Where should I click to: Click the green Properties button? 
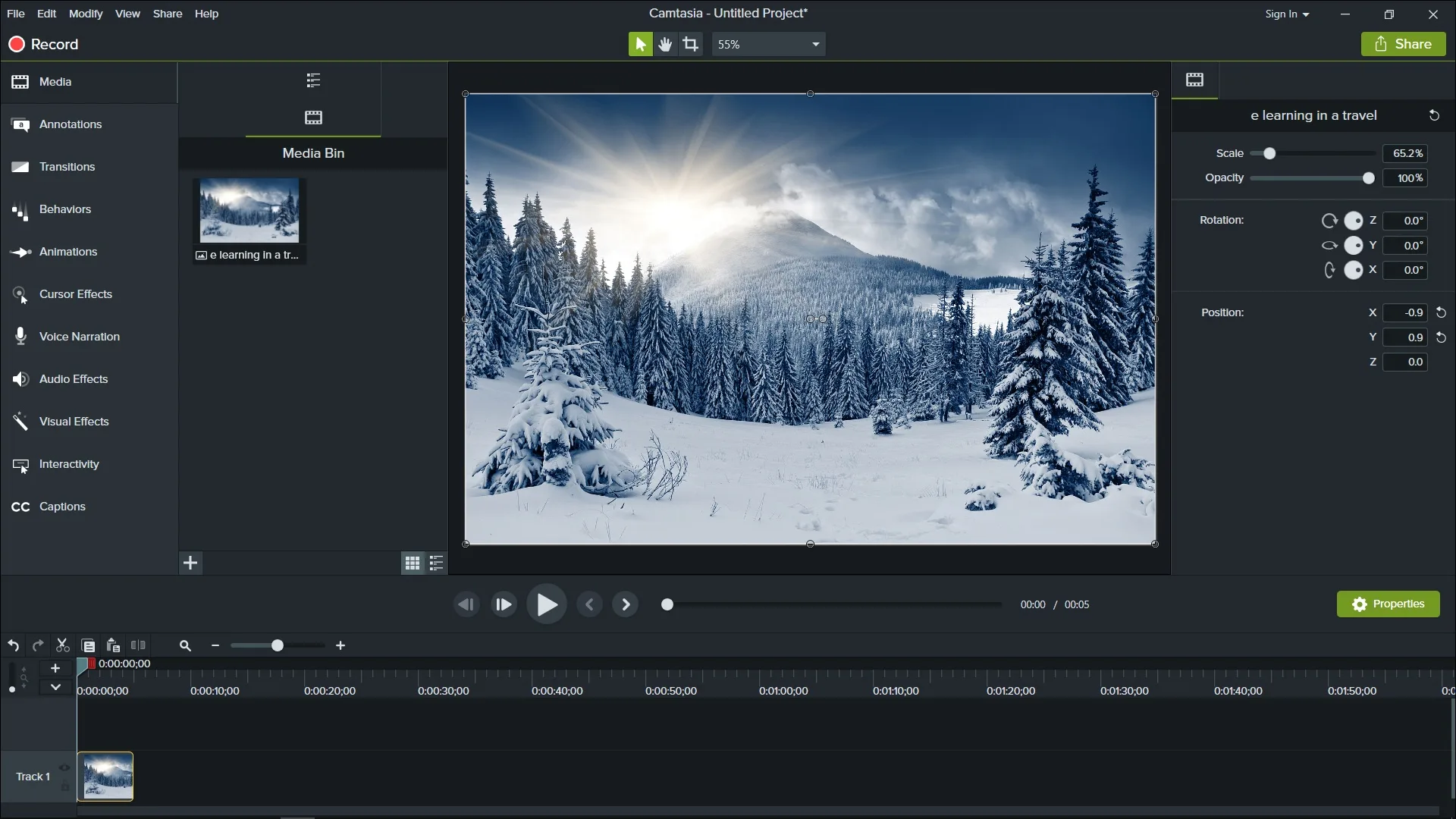[1388, 604]
